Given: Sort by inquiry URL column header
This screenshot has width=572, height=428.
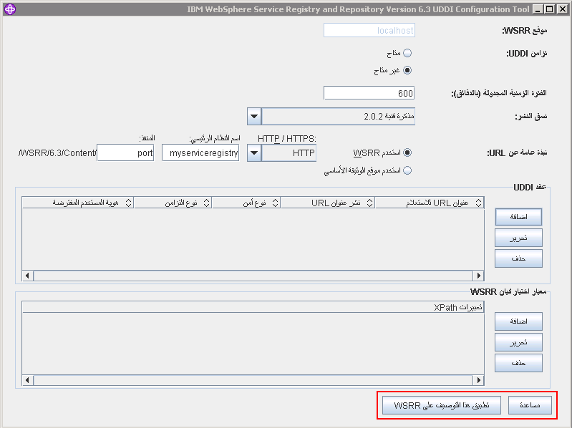Looking at the screenshot, I should point(430,203).
